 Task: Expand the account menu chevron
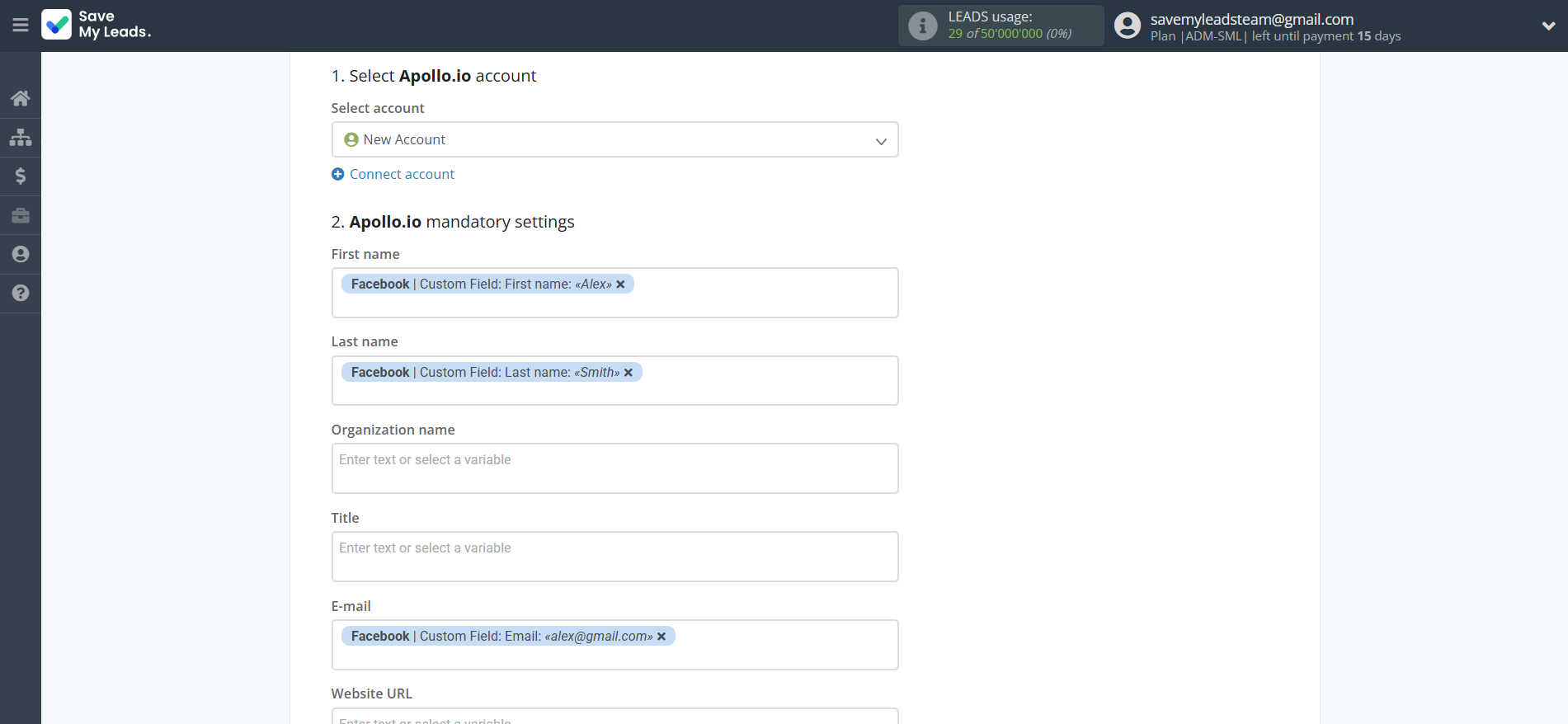1548,26
